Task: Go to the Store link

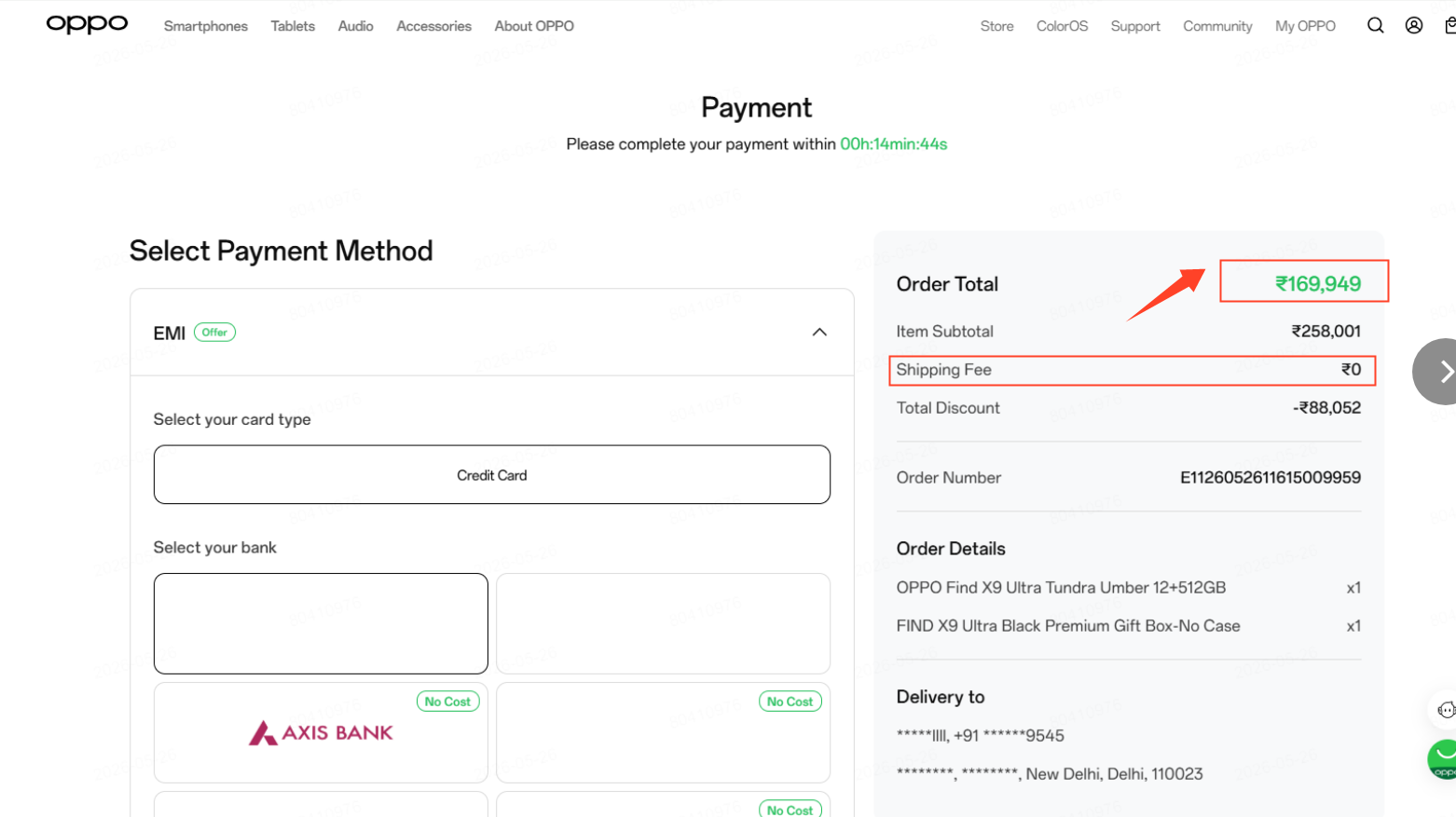Action: [x=996, y=26]
